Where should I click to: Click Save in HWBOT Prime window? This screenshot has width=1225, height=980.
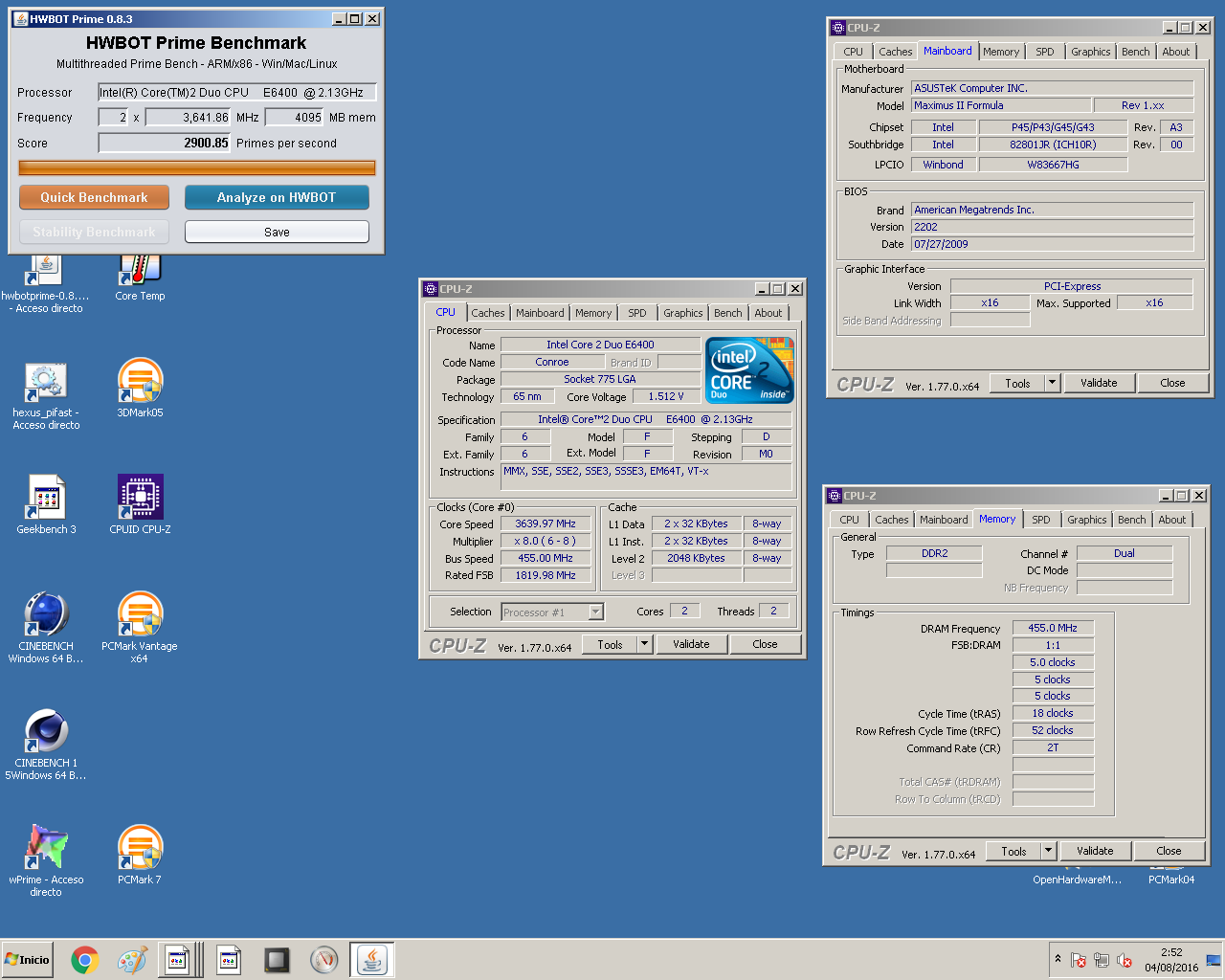[277, 232]
